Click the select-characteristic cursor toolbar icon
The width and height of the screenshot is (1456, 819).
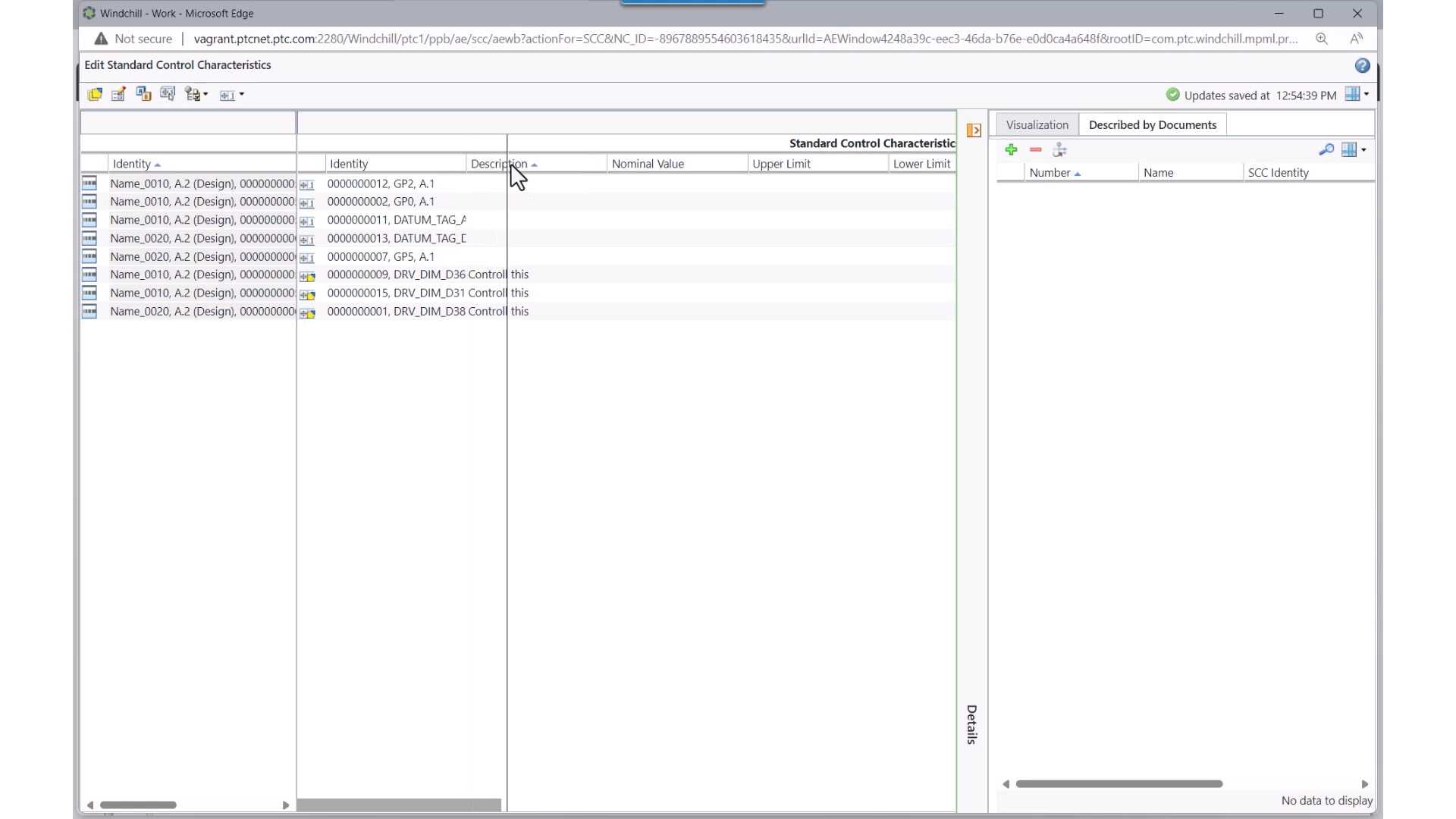pyautogui.click(x=168, y=94)
